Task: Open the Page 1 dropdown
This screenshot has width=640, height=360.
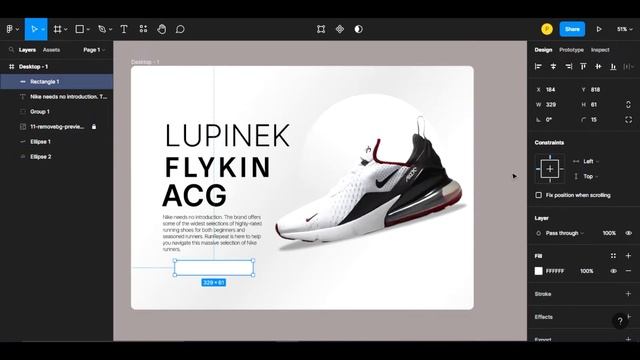Action: (x=94, y=50)
